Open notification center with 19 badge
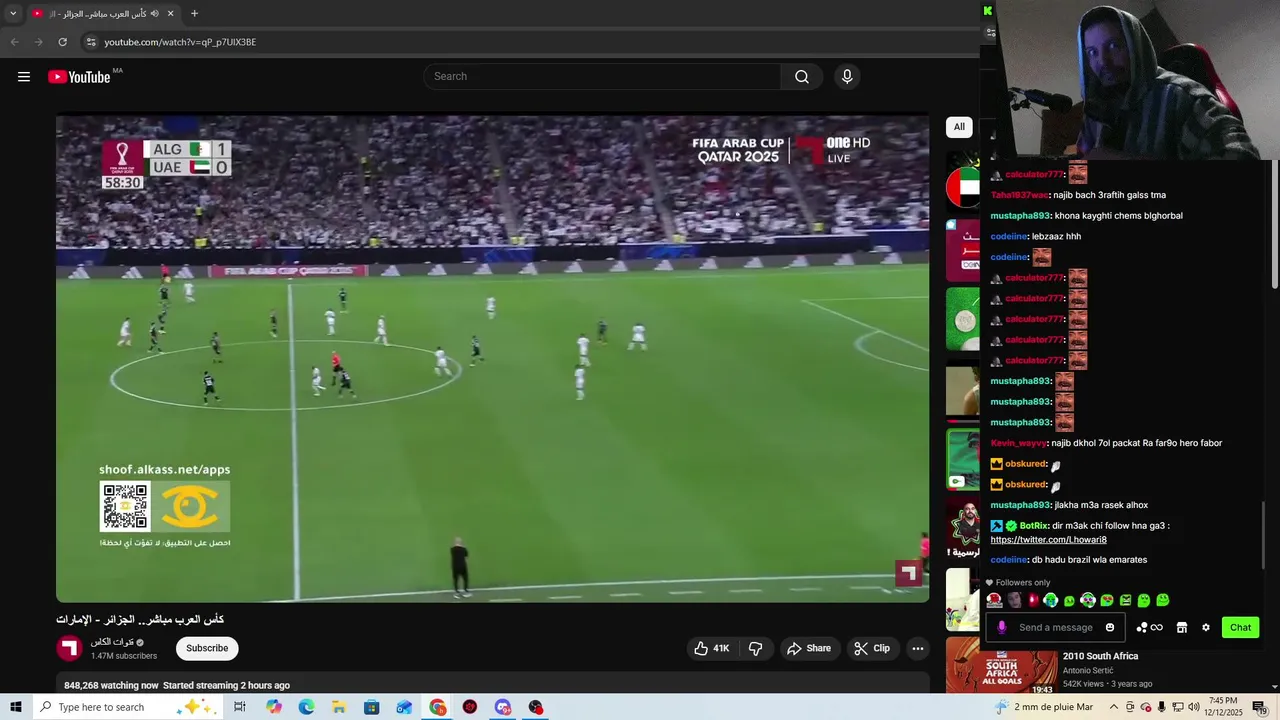 click(1260, 707)
